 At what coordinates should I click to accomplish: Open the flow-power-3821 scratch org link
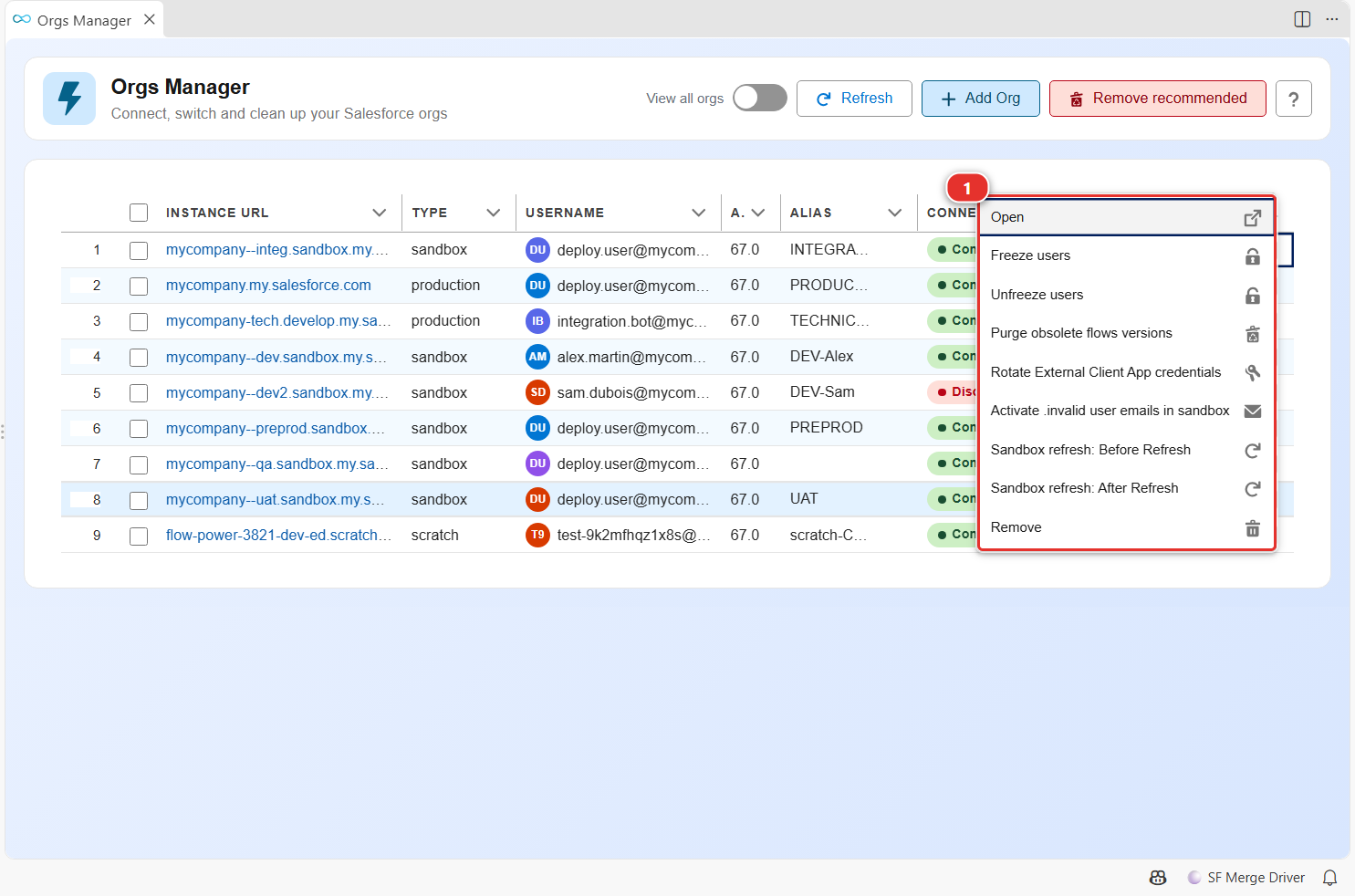[278, 536]
